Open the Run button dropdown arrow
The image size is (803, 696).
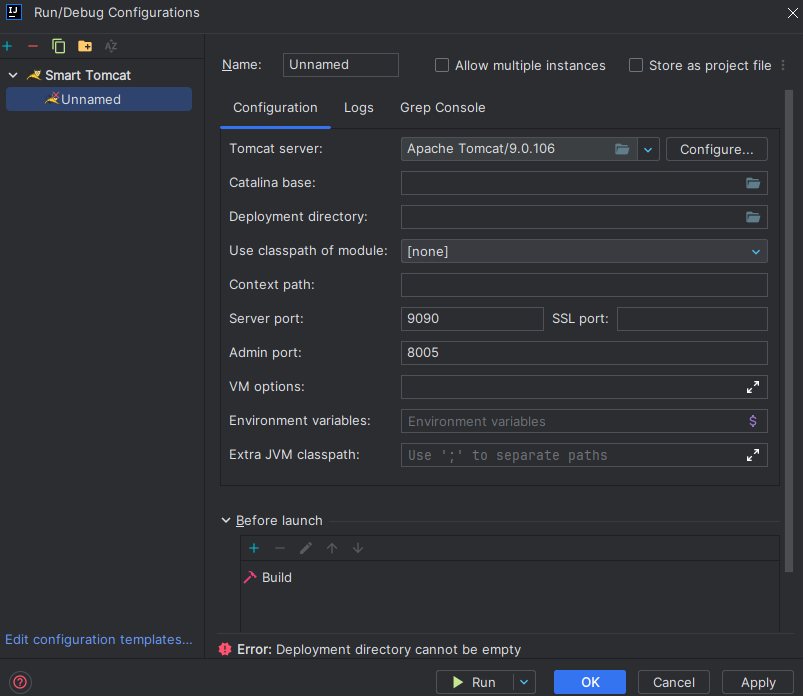tap(524, 682)
